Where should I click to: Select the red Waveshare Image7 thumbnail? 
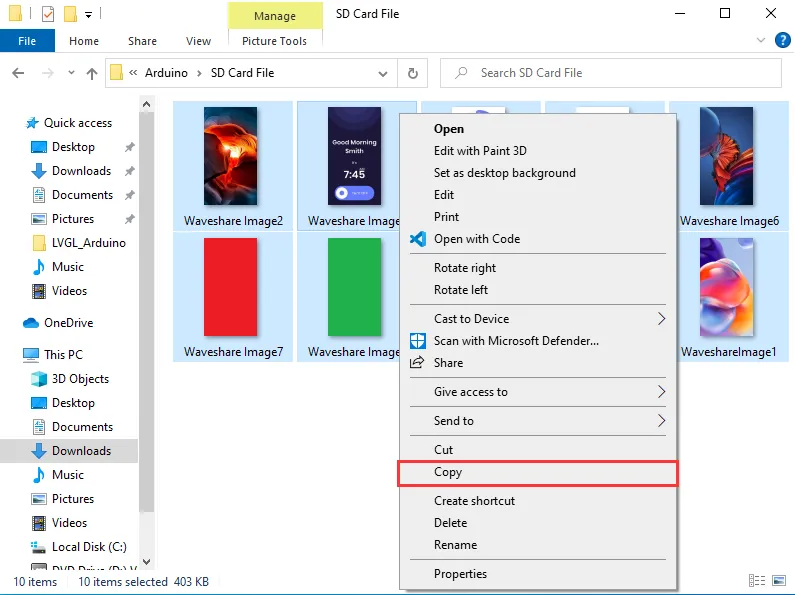(x=232, y=288)
